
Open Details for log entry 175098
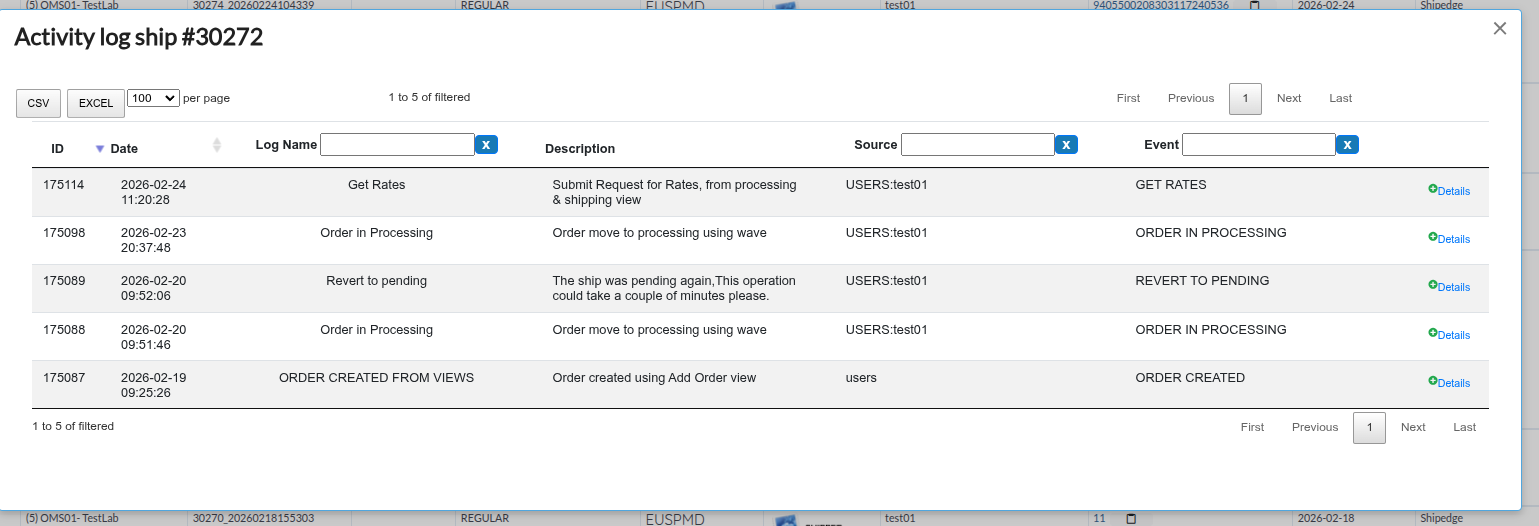pyautogui.click(x=1449, y=238)
